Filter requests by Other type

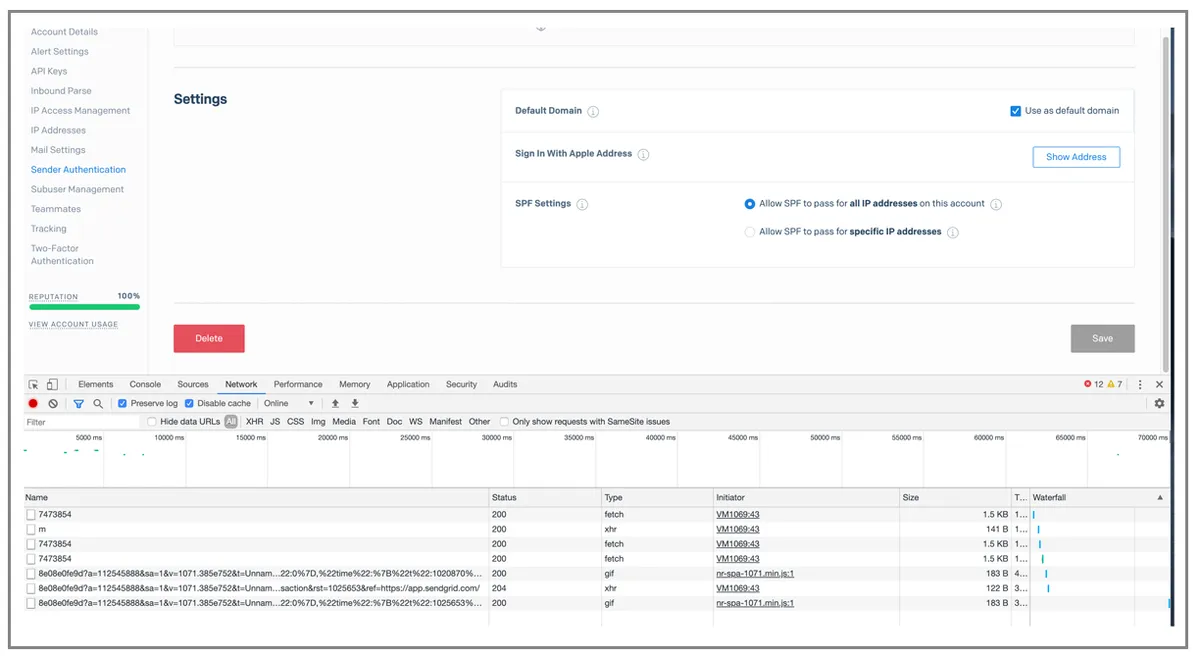click(480, 422)
